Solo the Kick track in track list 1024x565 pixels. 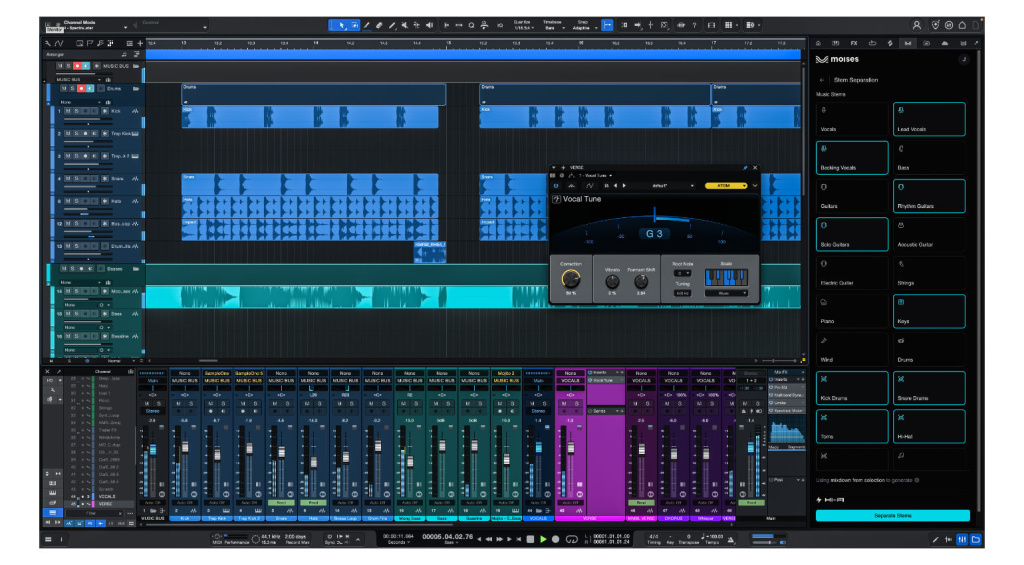(x=76, y=111)
